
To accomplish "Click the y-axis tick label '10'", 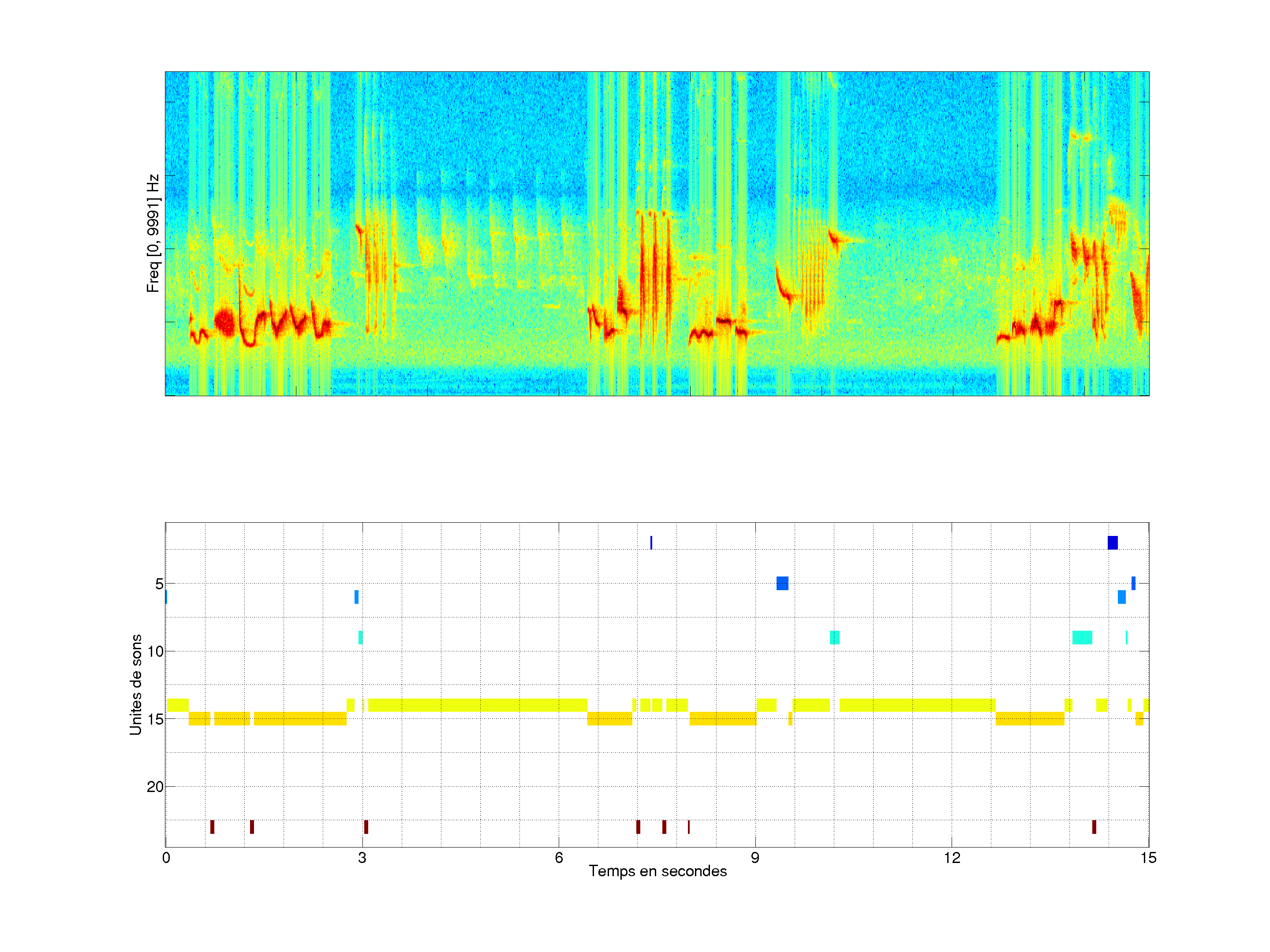I will tap(155, 651).
